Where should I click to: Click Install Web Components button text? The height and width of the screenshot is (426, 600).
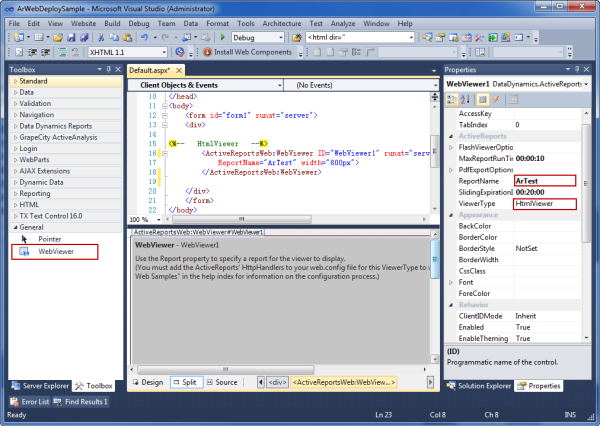(253, 52)
